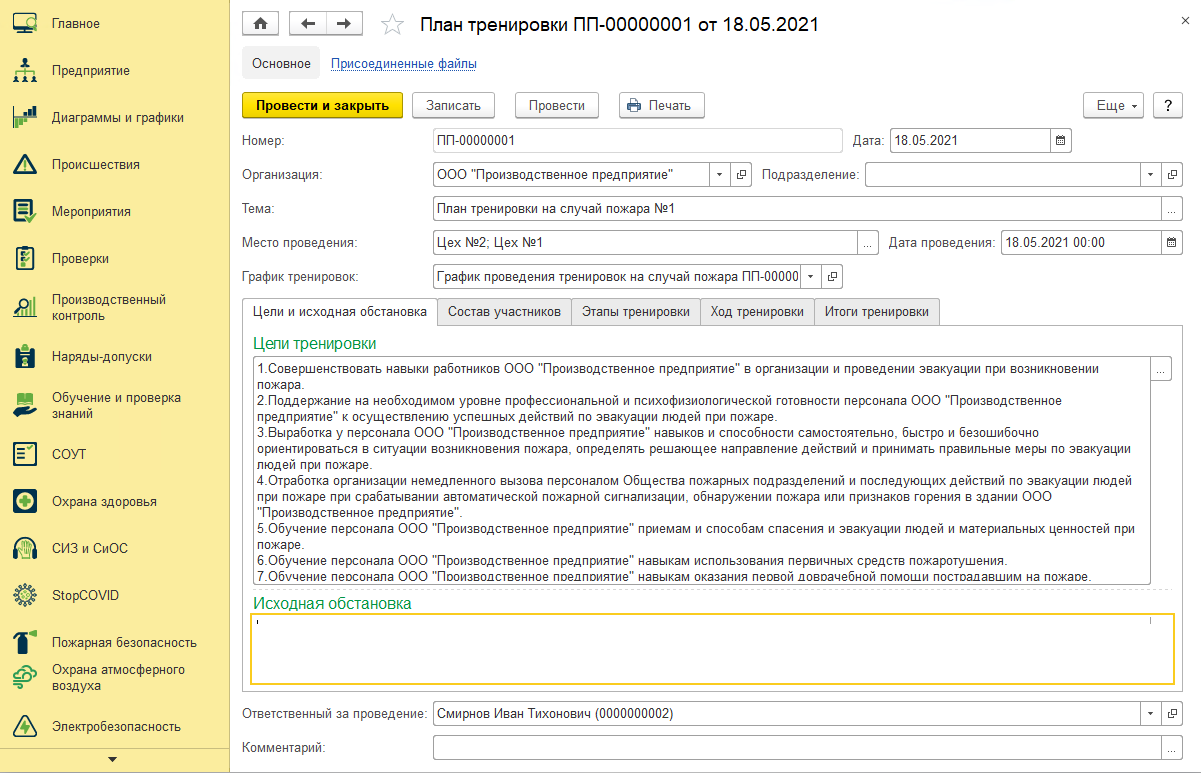Viewport: 1201px width, 773px height.
Task: Open the Проверки clipboard icon
Action: click(25, 258)
